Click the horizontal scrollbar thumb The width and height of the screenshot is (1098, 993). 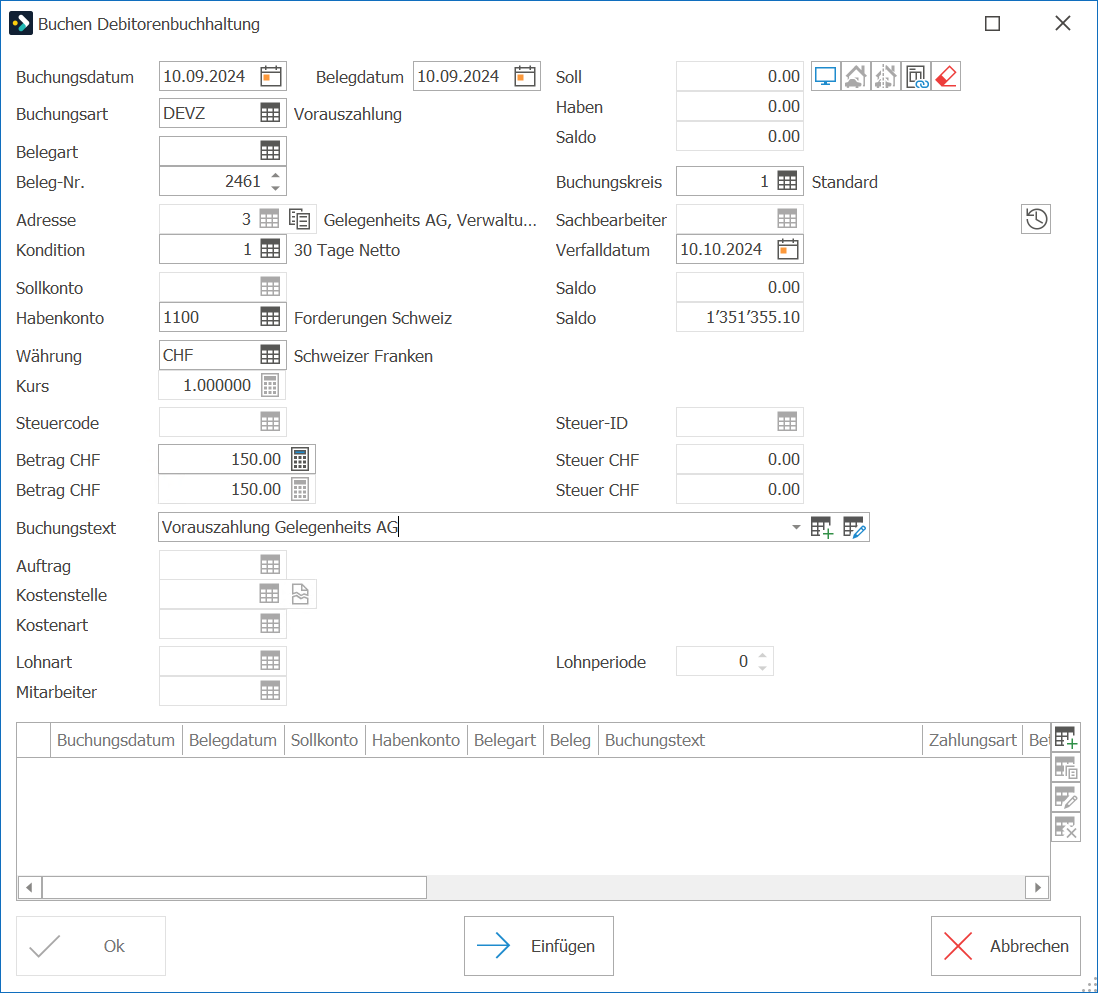[x=235, y=887]
